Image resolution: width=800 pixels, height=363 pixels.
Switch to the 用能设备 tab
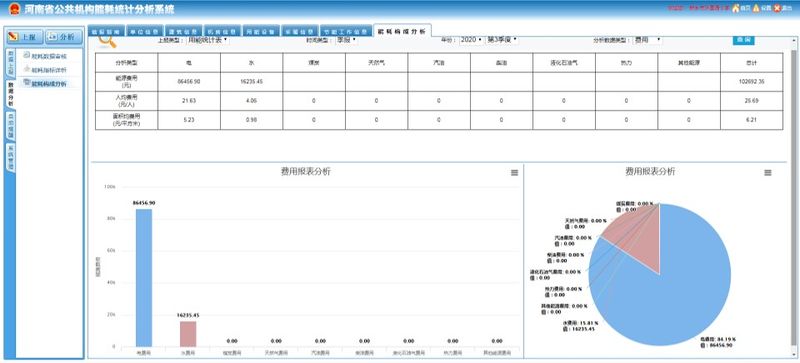pos(261,31)
